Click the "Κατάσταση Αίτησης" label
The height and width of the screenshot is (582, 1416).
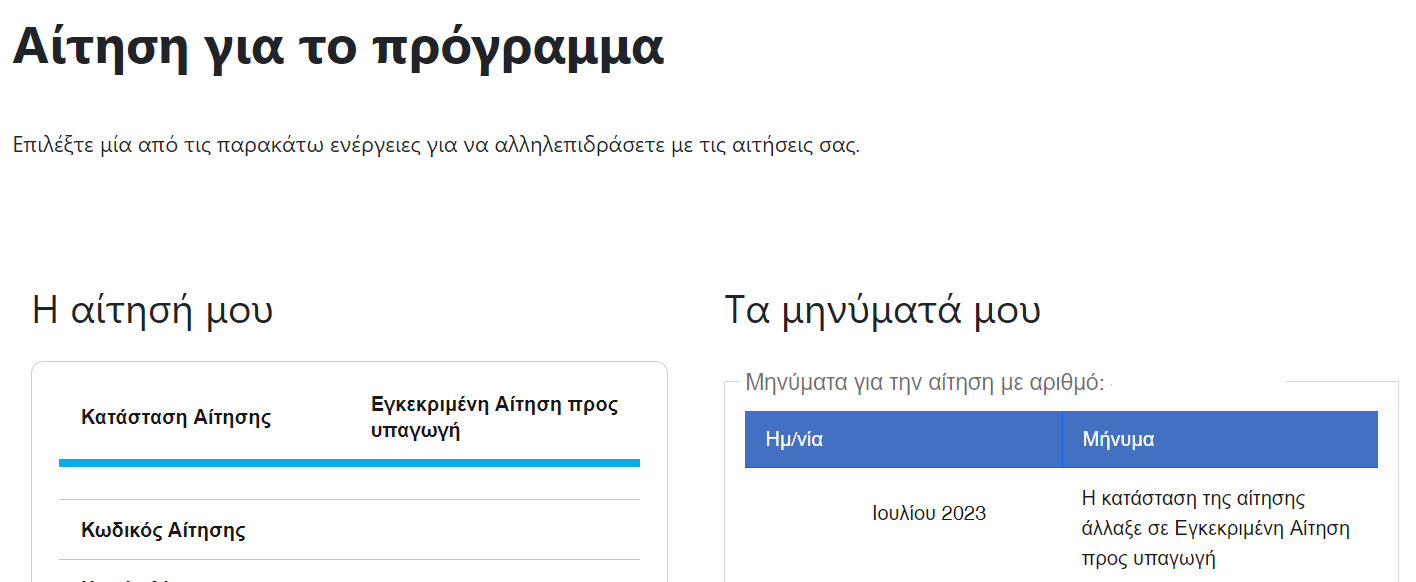[176, 417]
